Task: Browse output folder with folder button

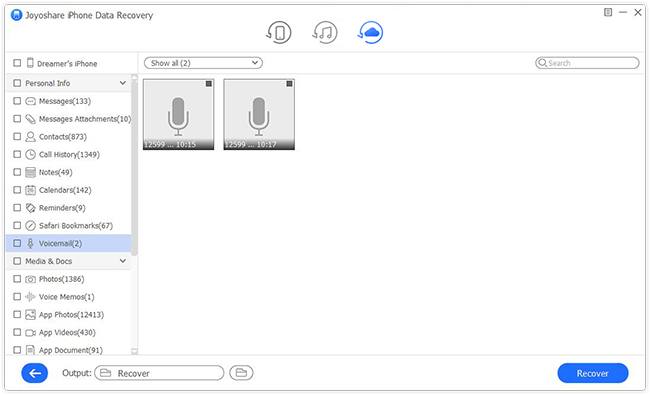Action: 241,373
